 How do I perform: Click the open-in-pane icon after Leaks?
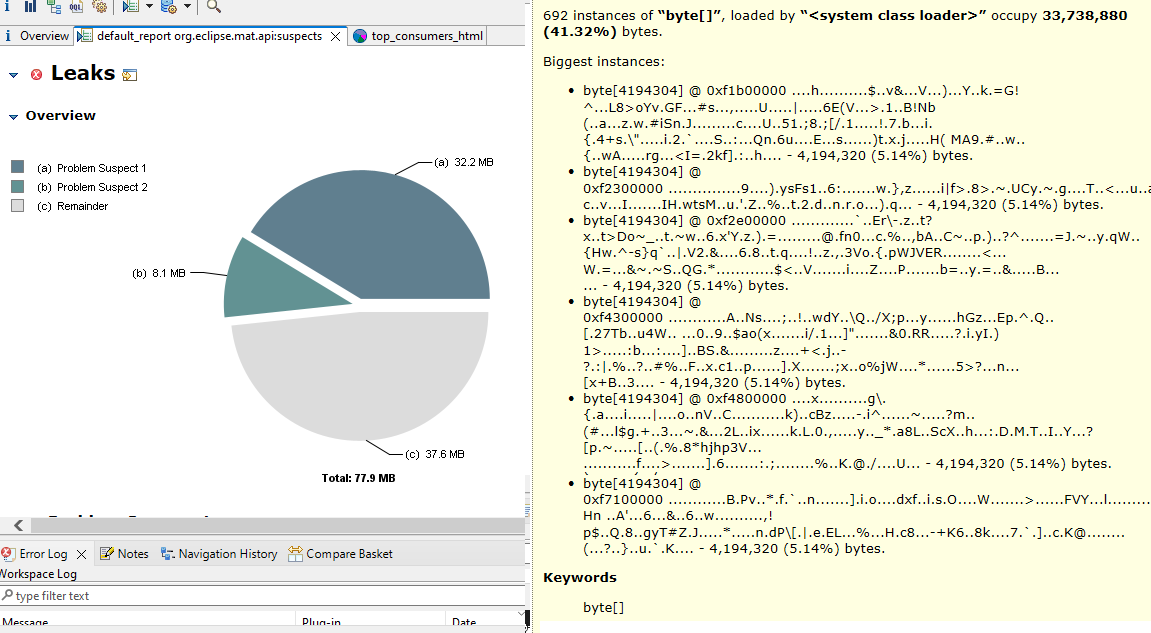[x=130, y=75]
